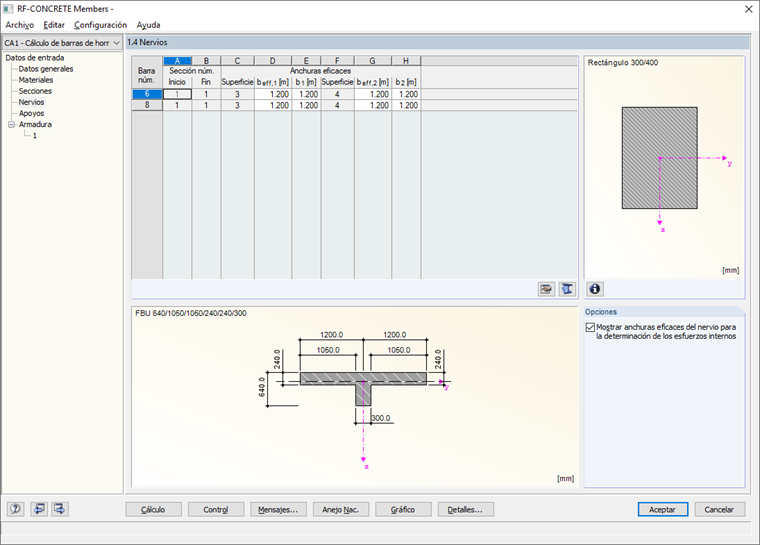Click the Gráfico button

[403, 510]
